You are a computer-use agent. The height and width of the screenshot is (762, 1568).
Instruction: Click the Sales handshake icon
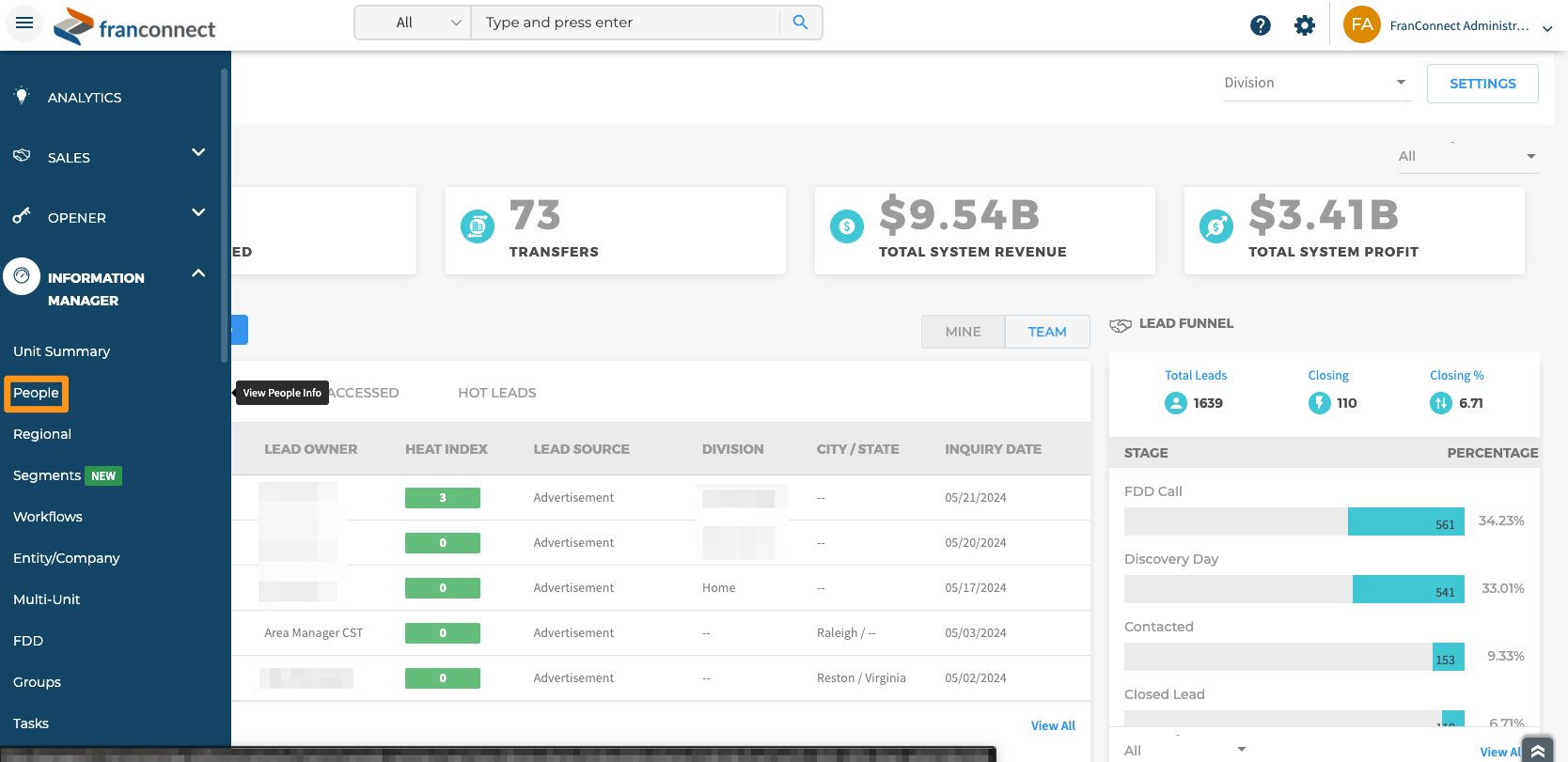22,155
